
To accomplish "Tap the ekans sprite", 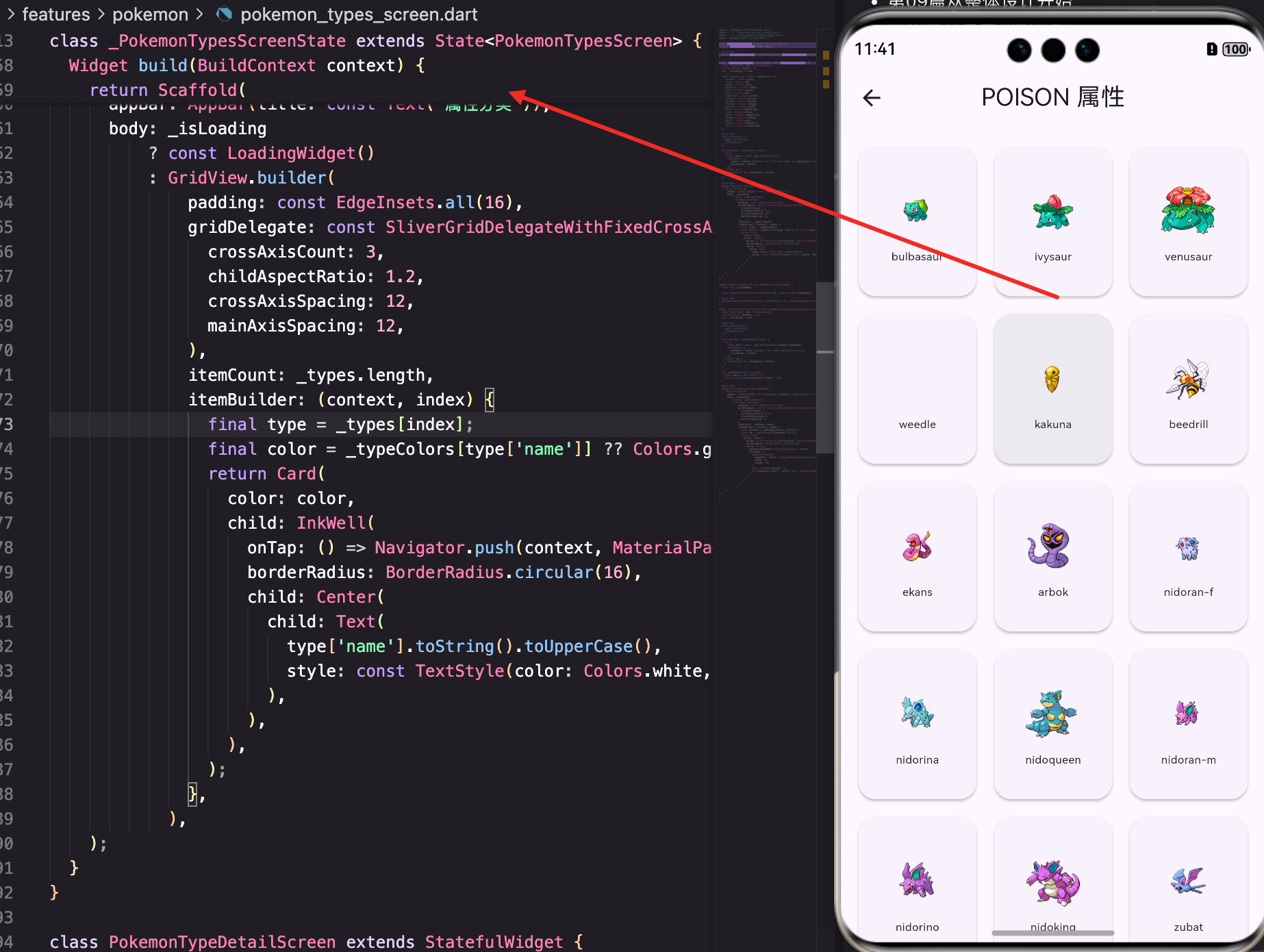I will click(x=917, y=547).
